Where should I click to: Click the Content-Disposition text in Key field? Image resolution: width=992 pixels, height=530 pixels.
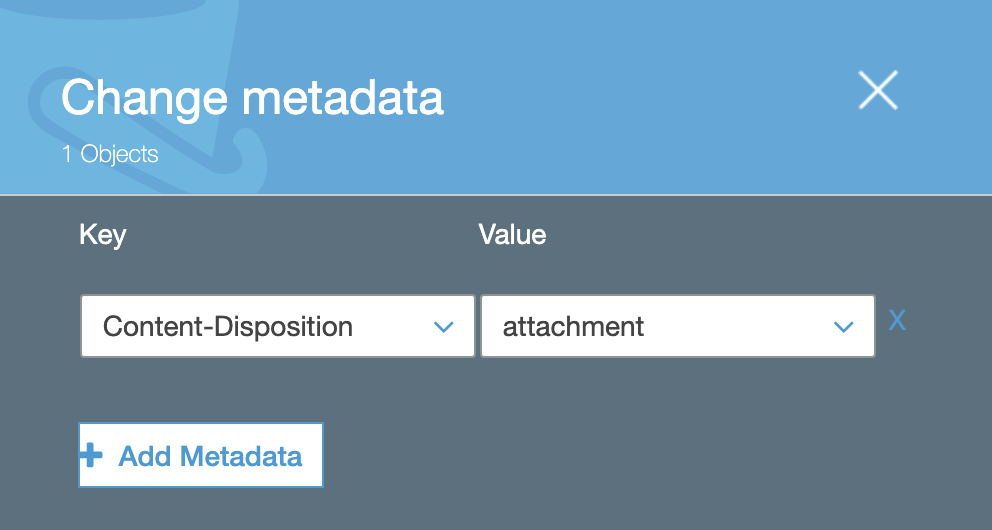tap(228, 327)
